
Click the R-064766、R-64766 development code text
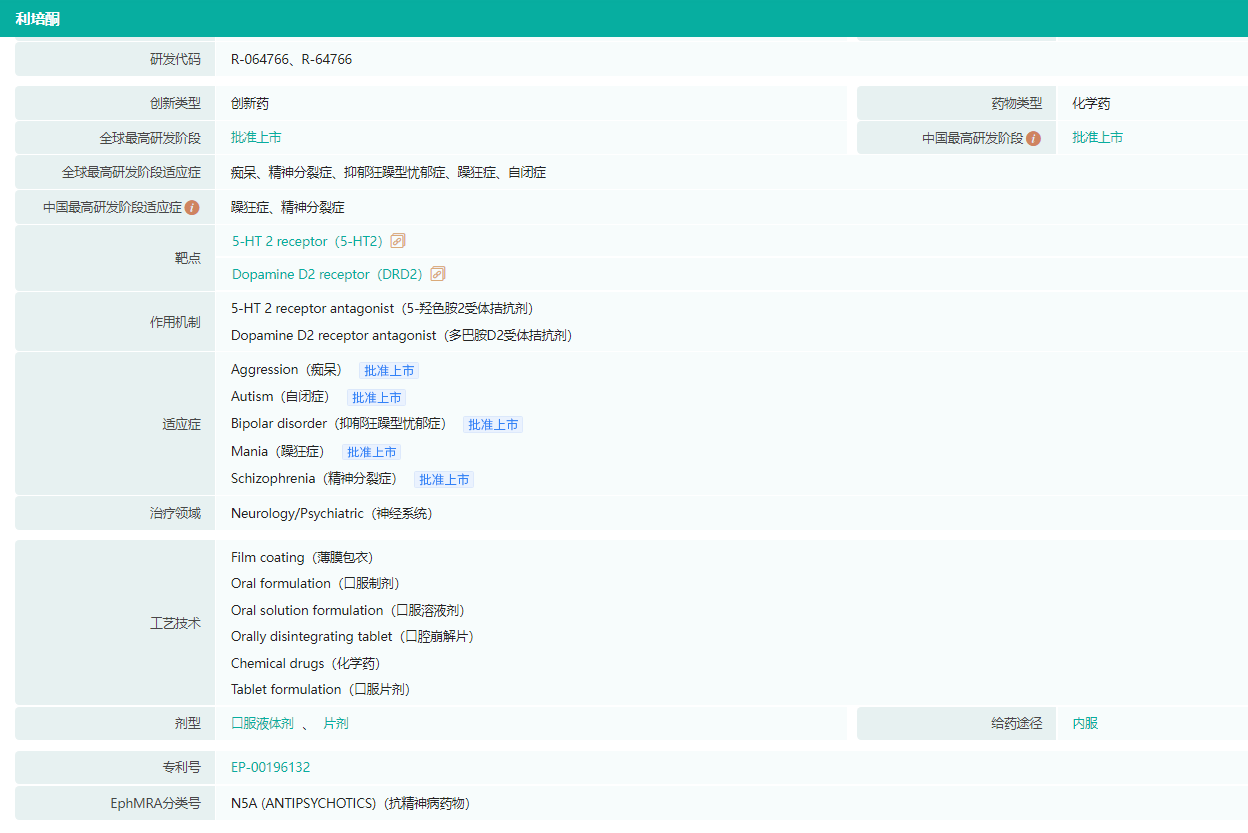tap(291, 59)
